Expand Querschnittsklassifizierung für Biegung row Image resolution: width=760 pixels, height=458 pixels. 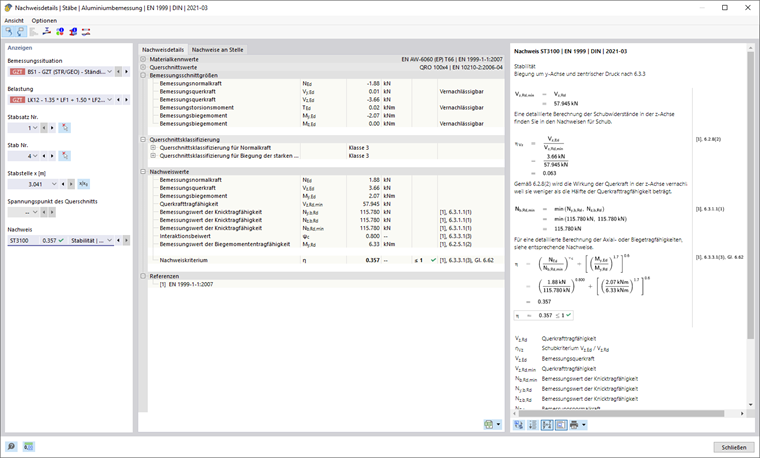click(153, 156)
